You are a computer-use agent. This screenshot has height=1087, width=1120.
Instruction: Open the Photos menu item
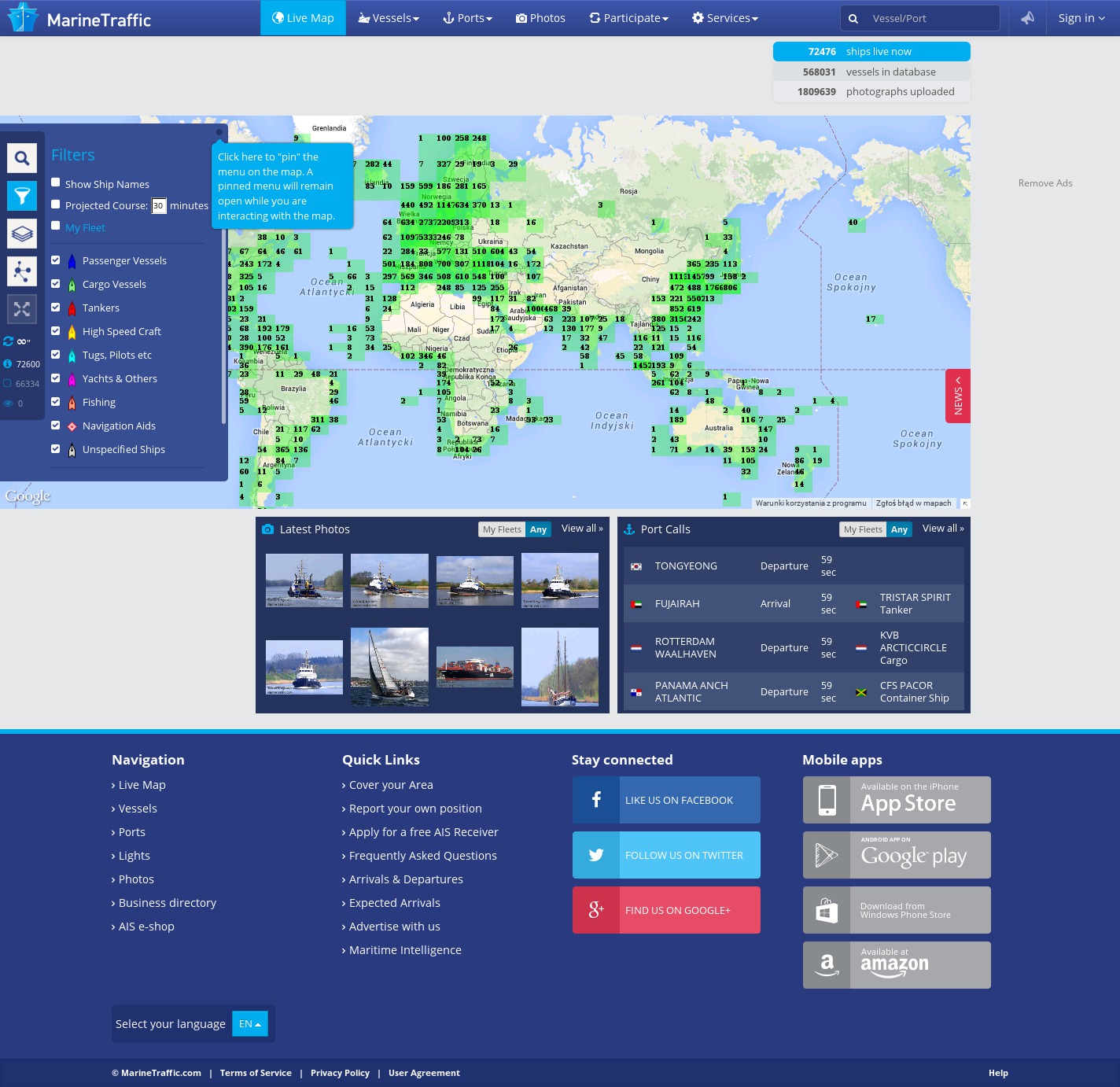[x=540, y=18]
